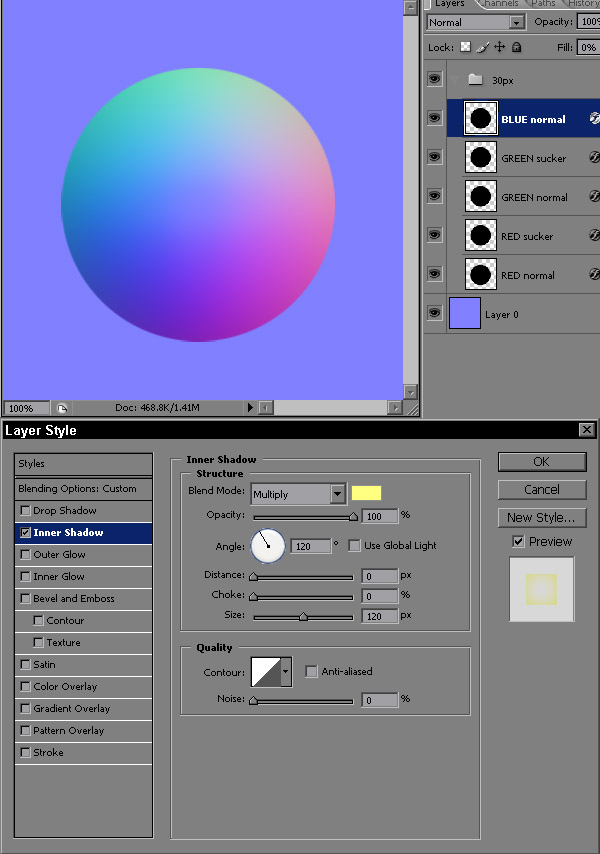Click the Inner Shadow angle dial
Screen dimensions: 600x854
268,546
